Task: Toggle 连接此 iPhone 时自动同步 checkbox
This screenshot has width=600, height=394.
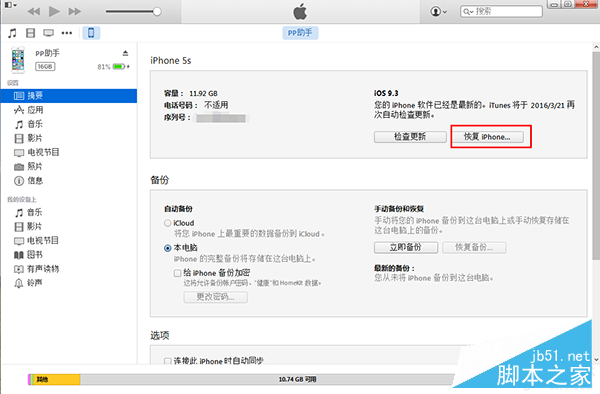Action: point(167,361)
